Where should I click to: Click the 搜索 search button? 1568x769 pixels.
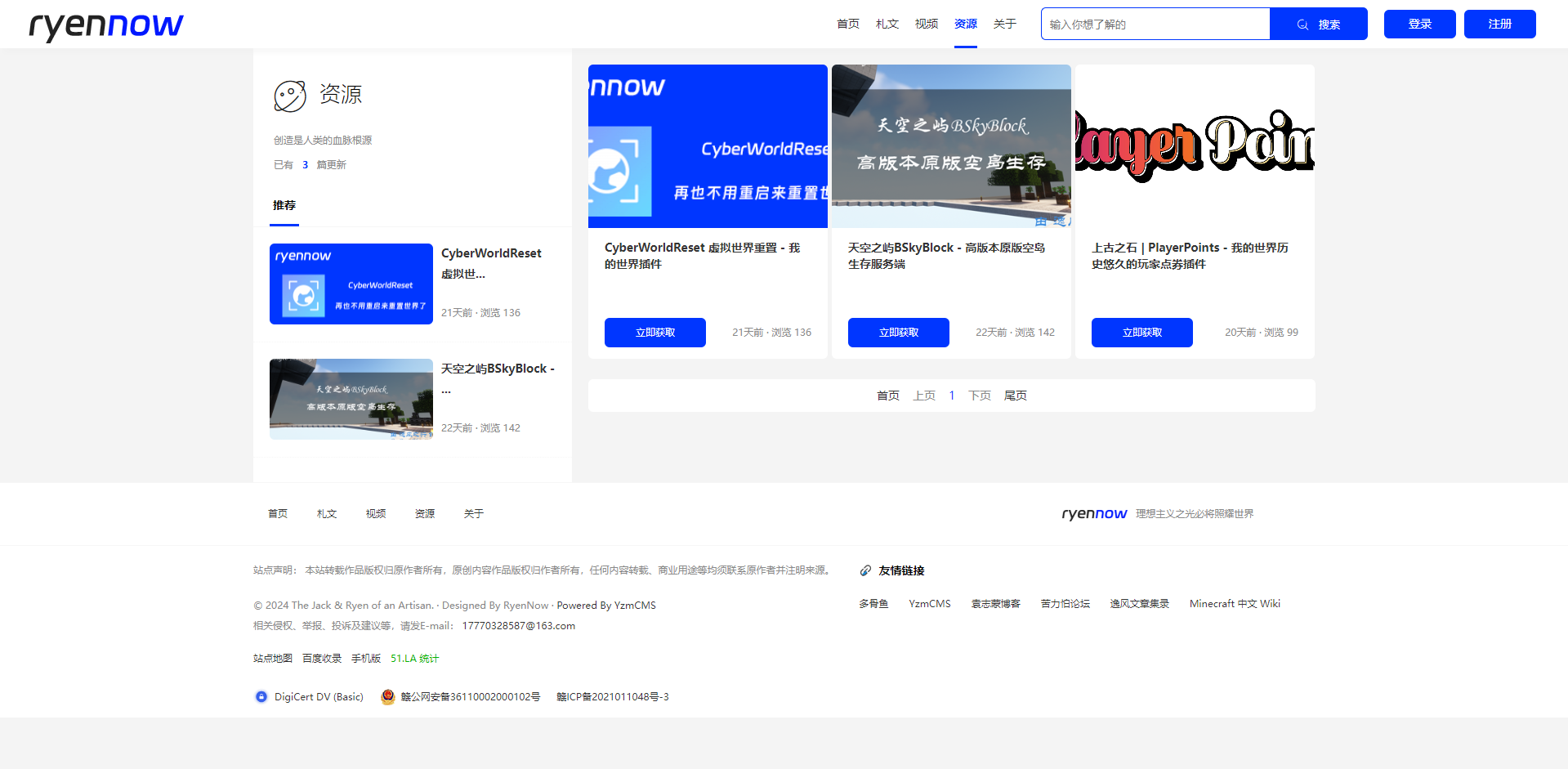(1319, 25)
